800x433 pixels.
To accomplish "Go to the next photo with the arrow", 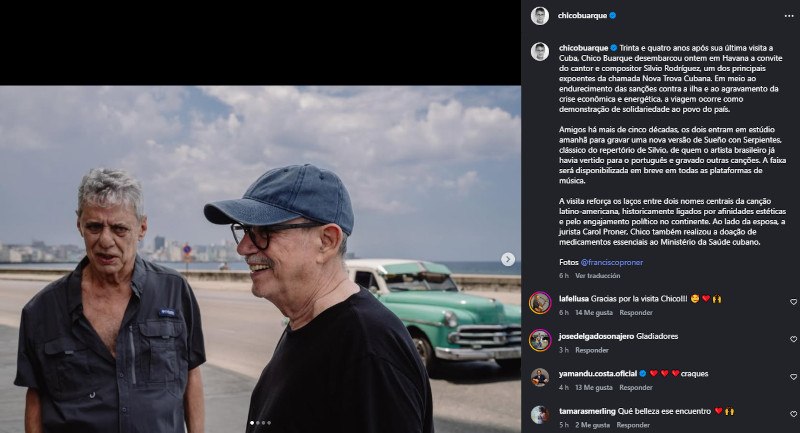I will point(508,259).
